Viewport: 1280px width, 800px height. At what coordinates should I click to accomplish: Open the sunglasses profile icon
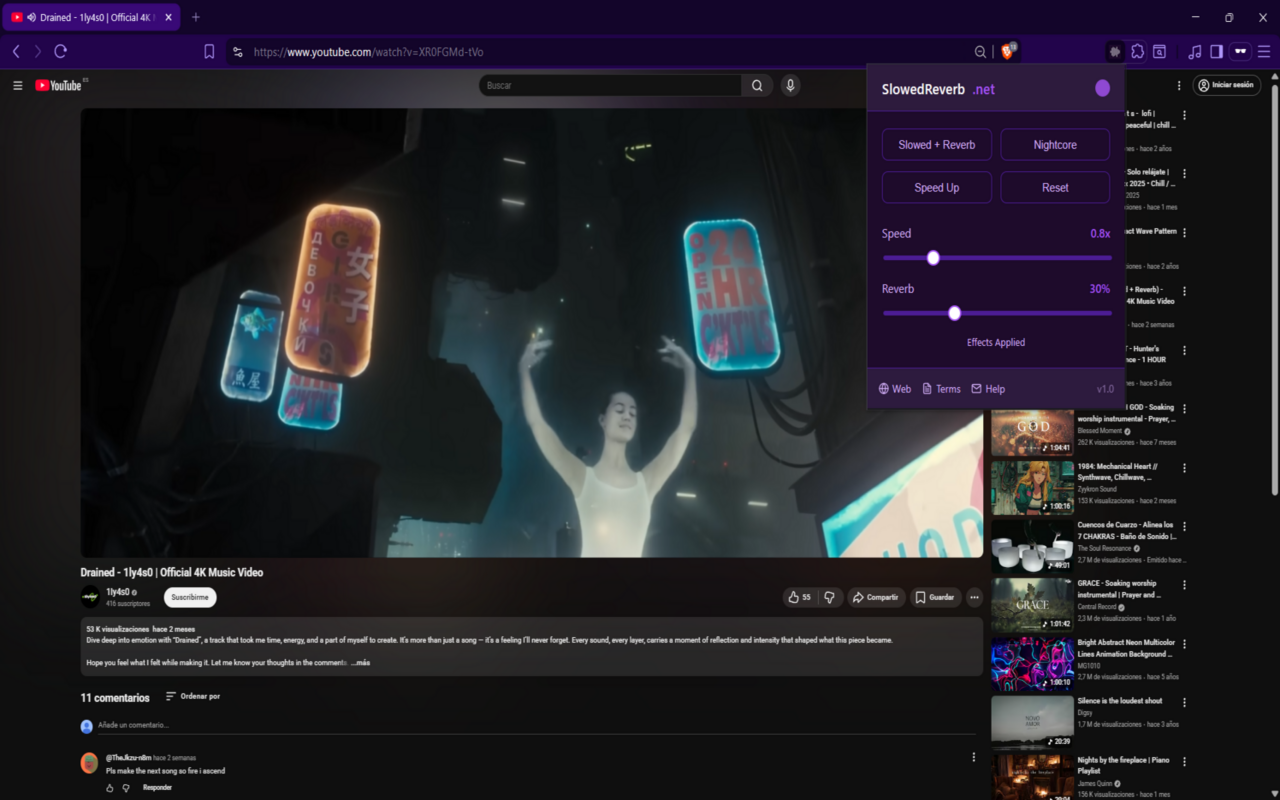1241,51
